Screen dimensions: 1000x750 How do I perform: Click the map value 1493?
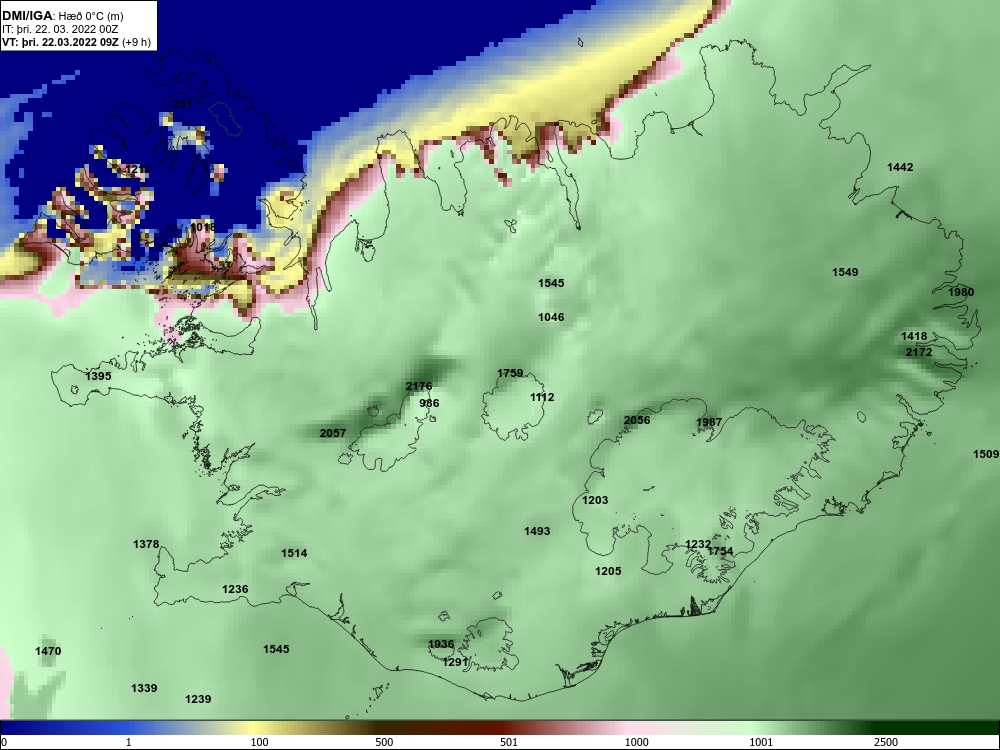click(x=537, y=531)
